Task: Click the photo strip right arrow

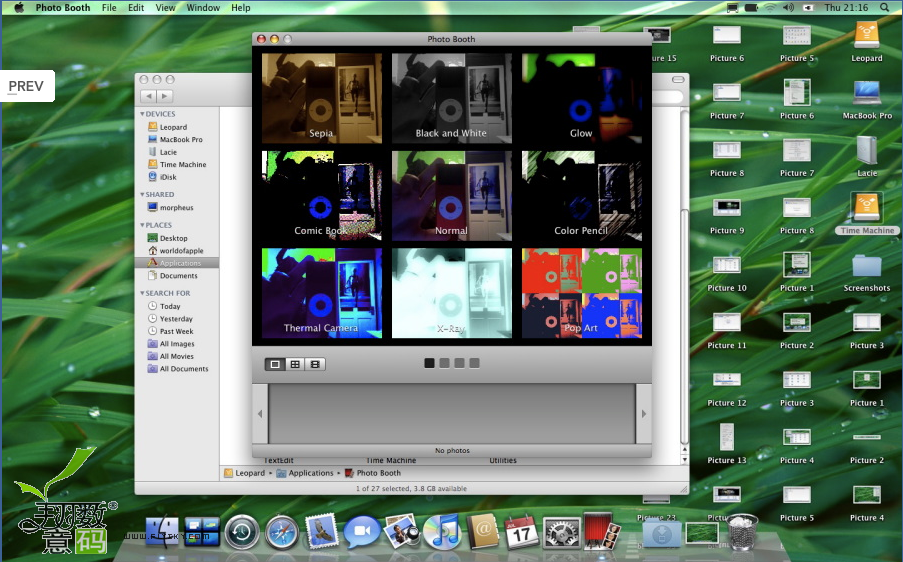Action: pyautogui.click(x=643, y=413)
